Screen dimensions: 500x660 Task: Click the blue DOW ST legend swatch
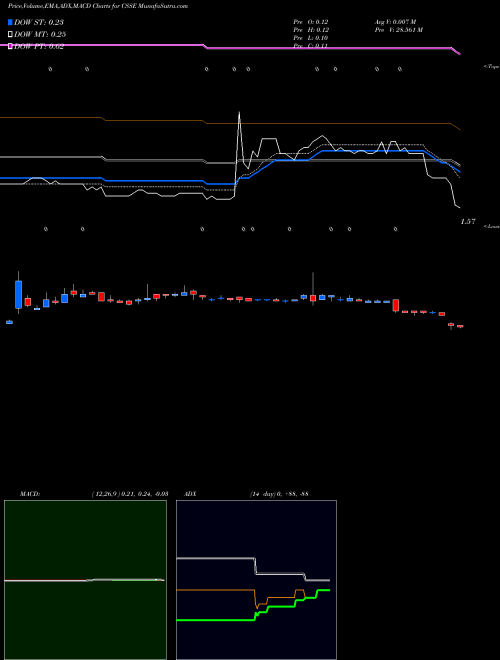10,22
